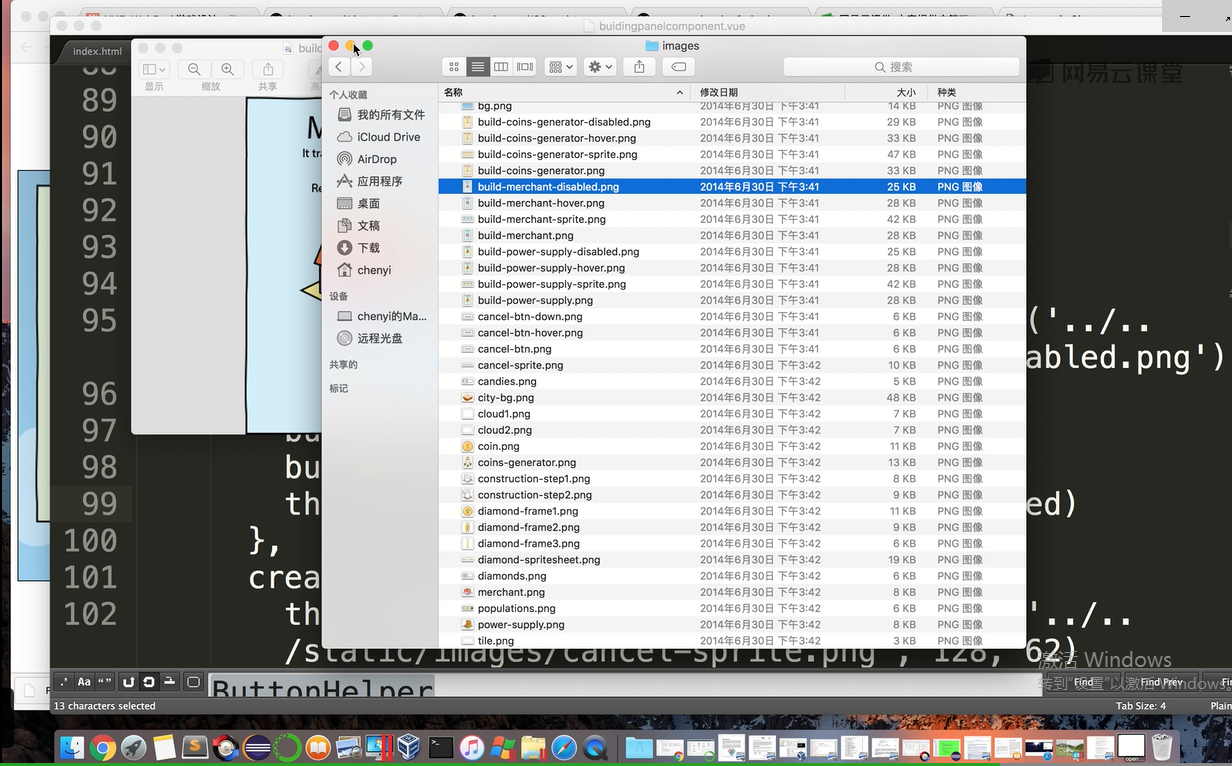Click Find Prev button in editor
Viewport: 1232px width, 766px height.
point(1161,682)
